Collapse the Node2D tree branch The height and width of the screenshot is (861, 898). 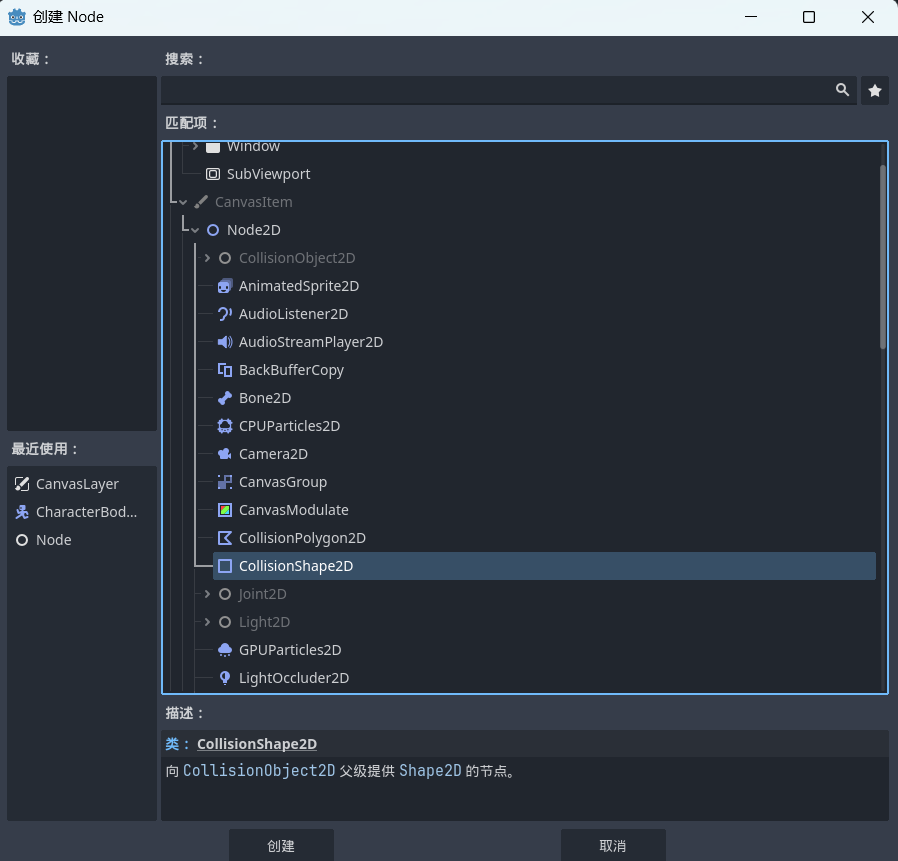pyautogui.click(x=195, y=230)
